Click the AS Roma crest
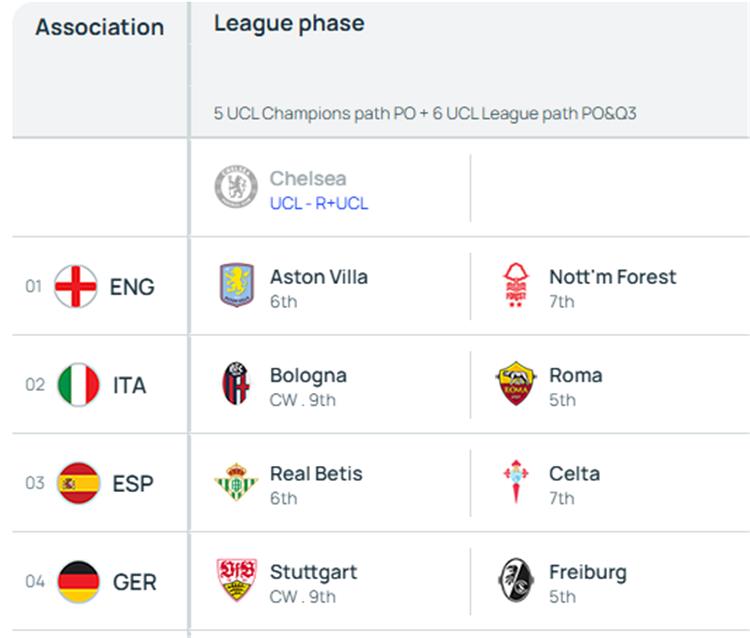 pos(516,385)
